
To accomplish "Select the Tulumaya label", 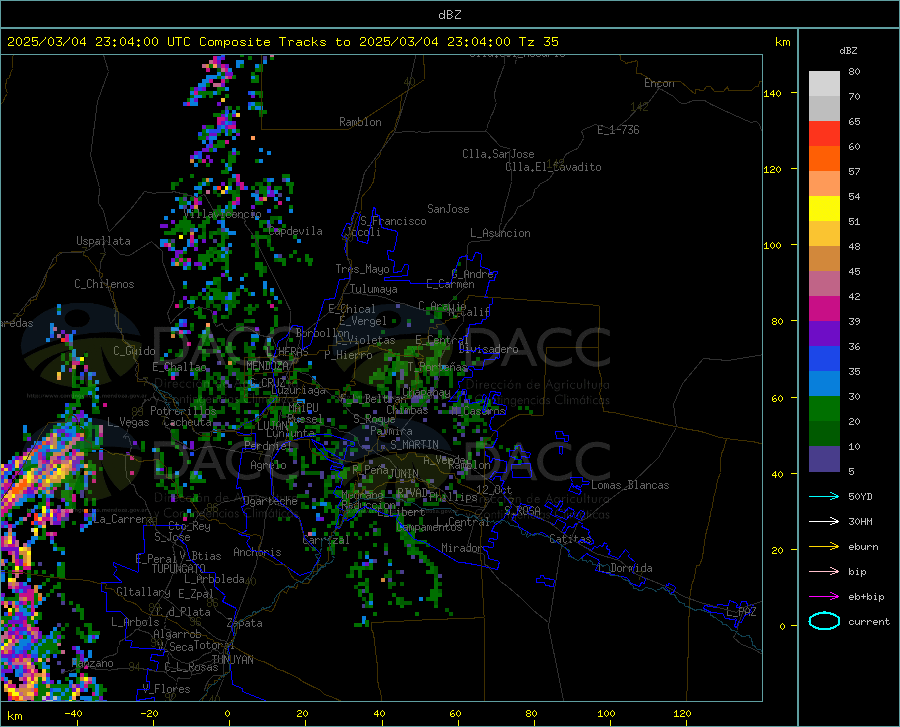I will click(x=373, y=289).
